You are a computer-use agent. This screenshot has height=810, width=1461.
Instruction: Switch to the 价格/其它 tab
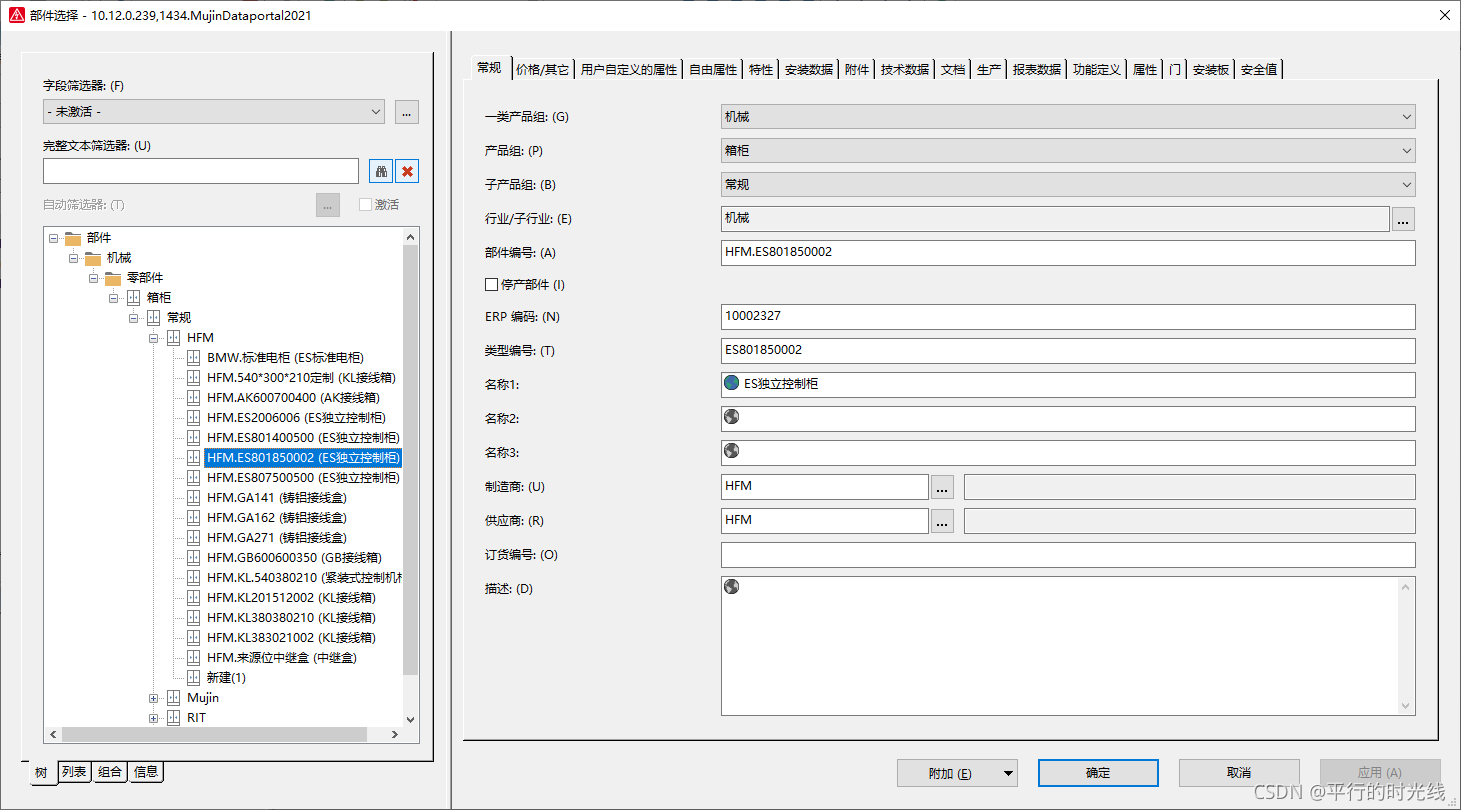click(543, 70)
